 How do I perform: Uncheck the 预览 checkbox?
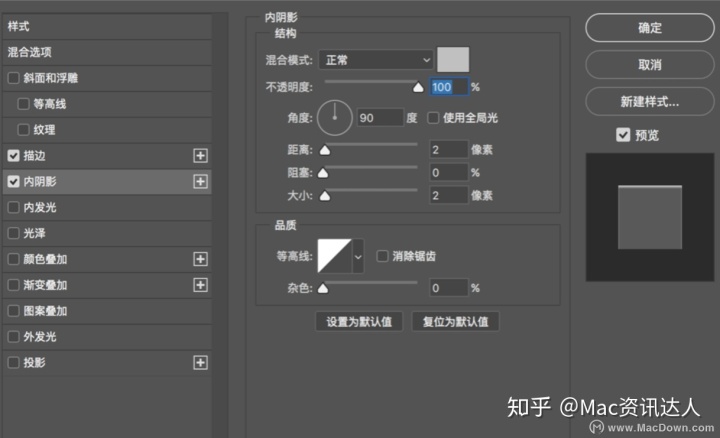click(x=623, y=135)
